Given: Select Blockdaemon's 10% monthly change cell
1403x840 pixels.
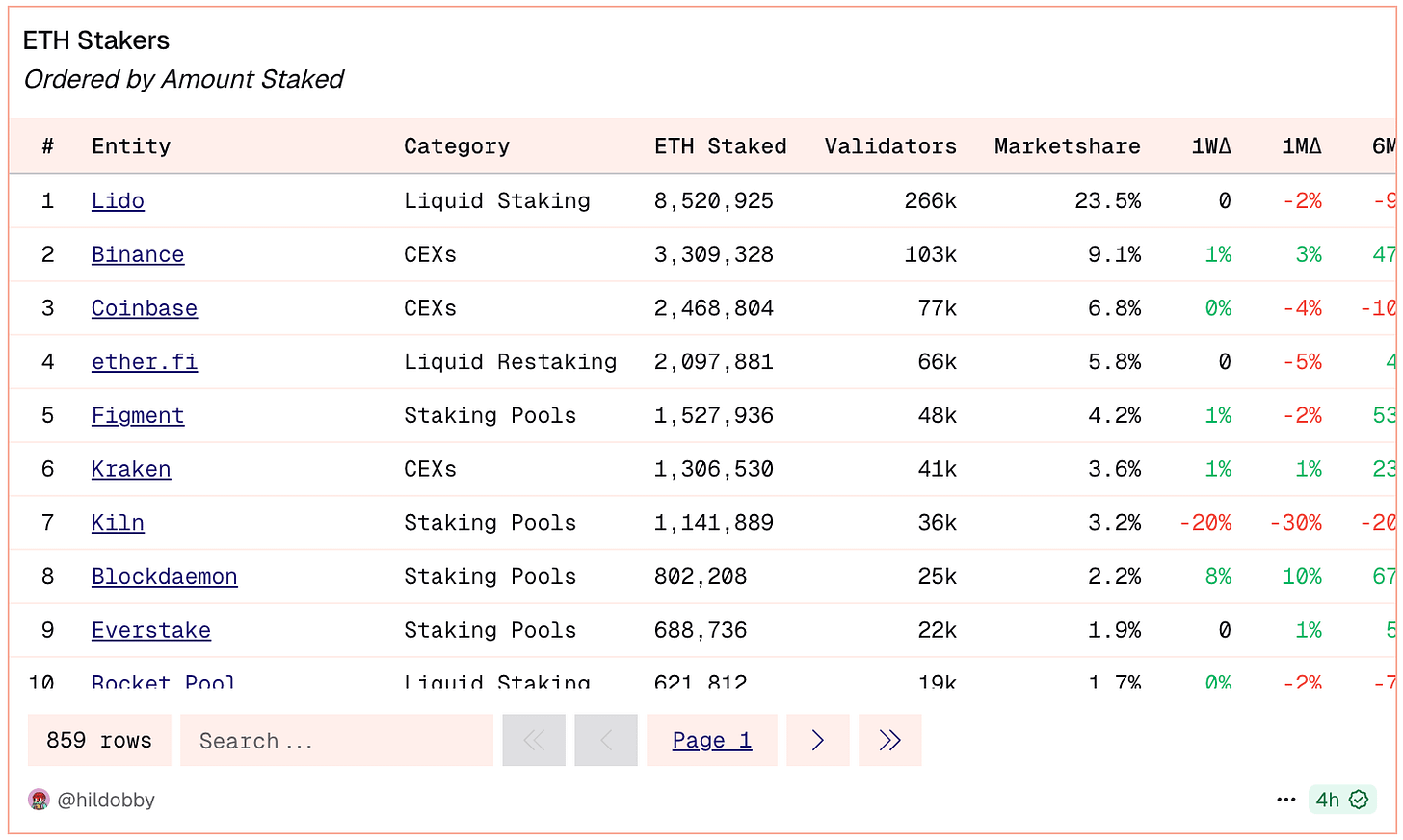Looking at the screenshot, I should click(1302, 577).
